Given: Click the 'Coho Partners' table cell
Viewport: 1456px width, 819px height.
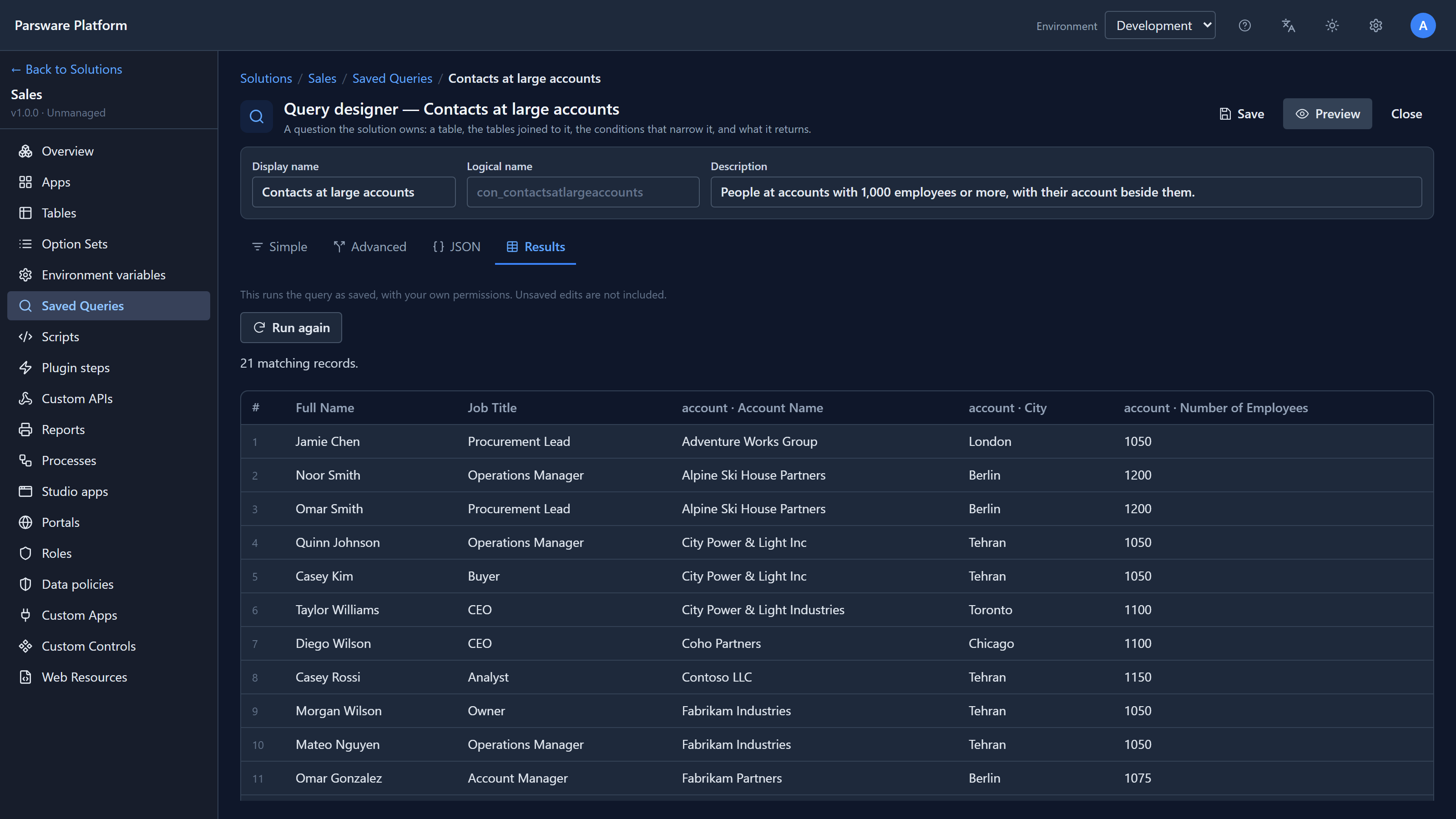Looking at the screenshot, I should point(721,643).
